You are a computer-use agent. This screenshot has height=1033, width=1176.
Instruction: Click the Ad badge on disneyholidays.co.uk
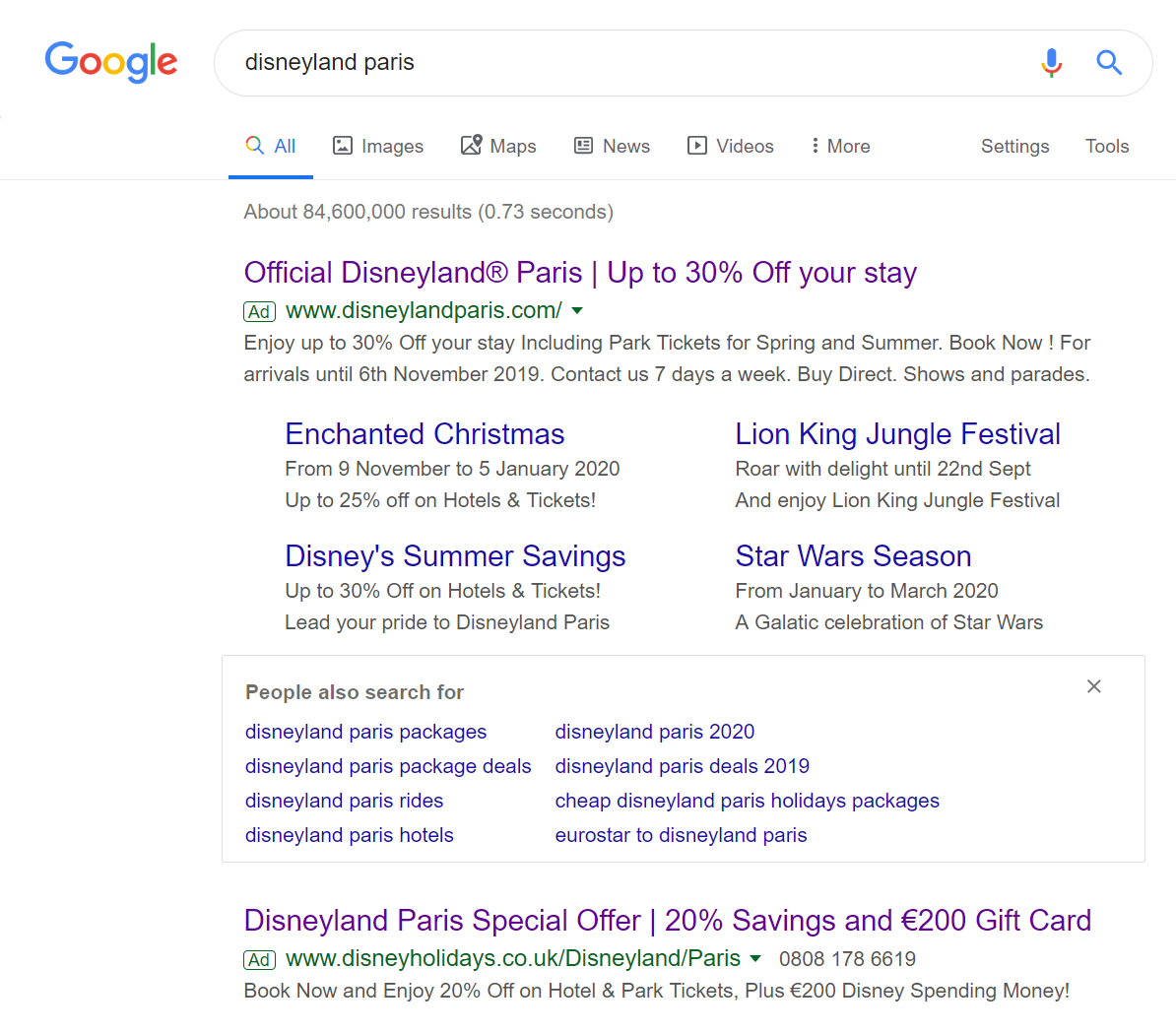(x=259, y=959)
